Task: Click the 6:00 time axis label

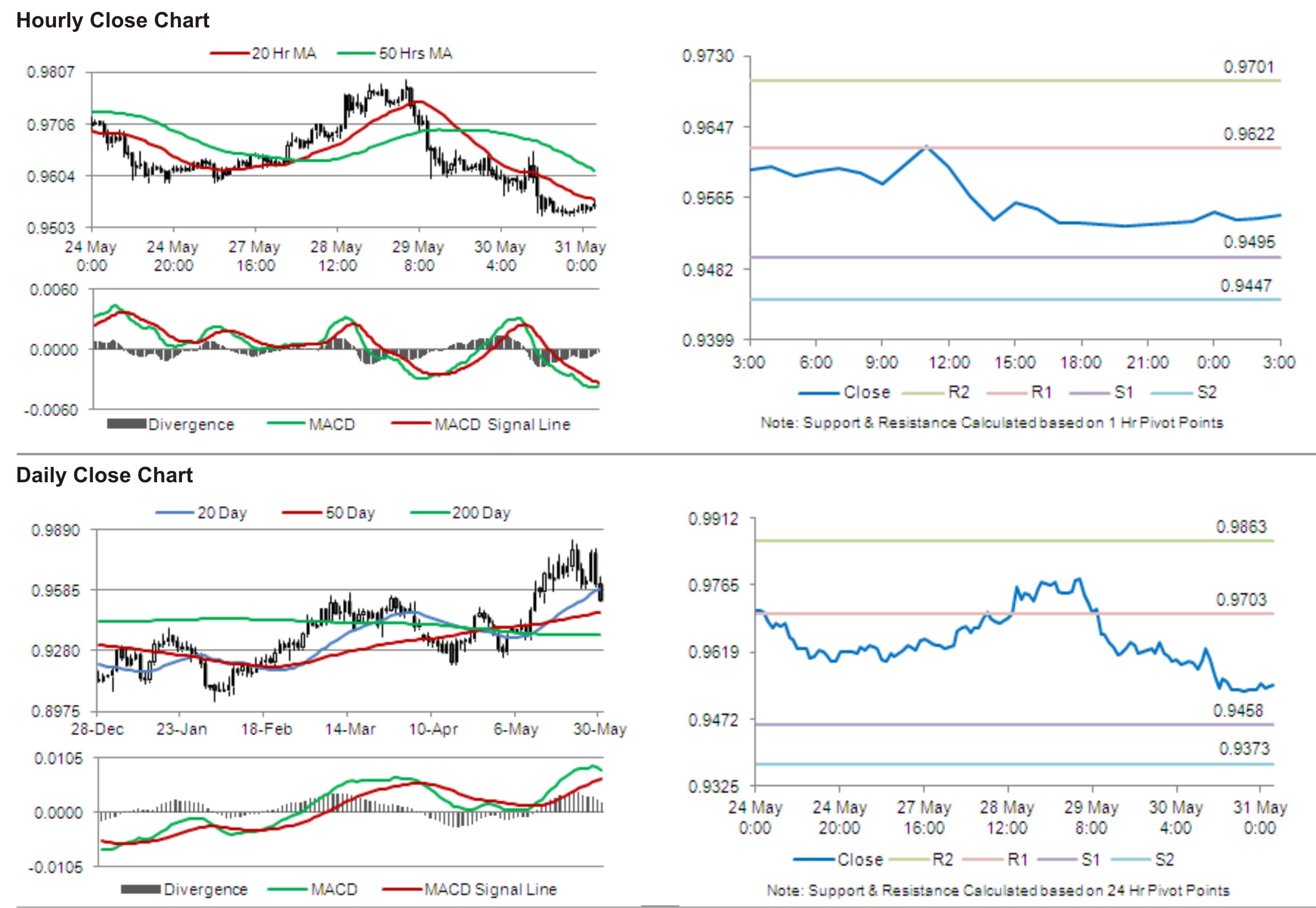Action: tap(816, 362)
